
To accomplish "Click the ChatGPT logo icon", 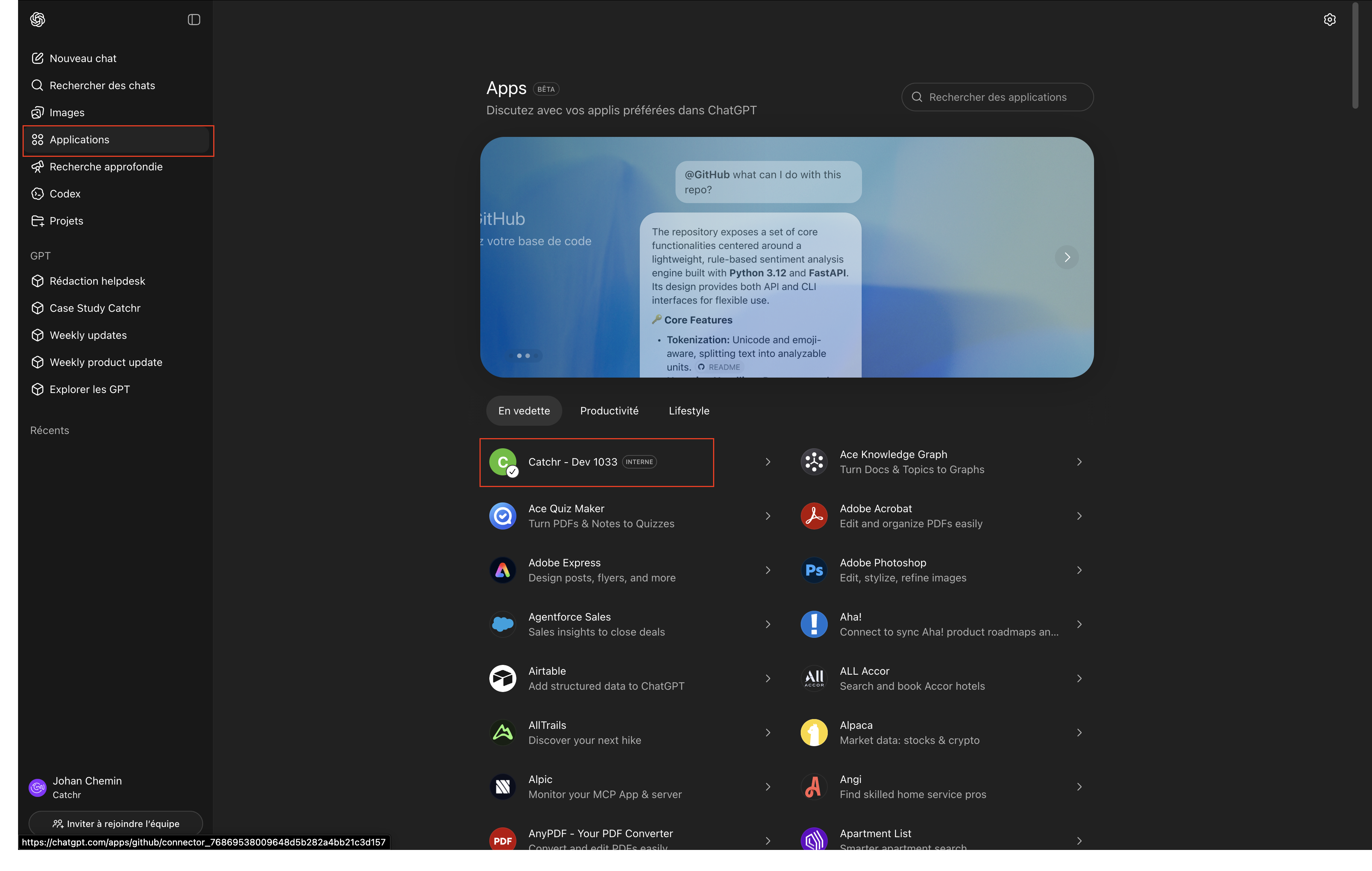I will coord(38,20).
